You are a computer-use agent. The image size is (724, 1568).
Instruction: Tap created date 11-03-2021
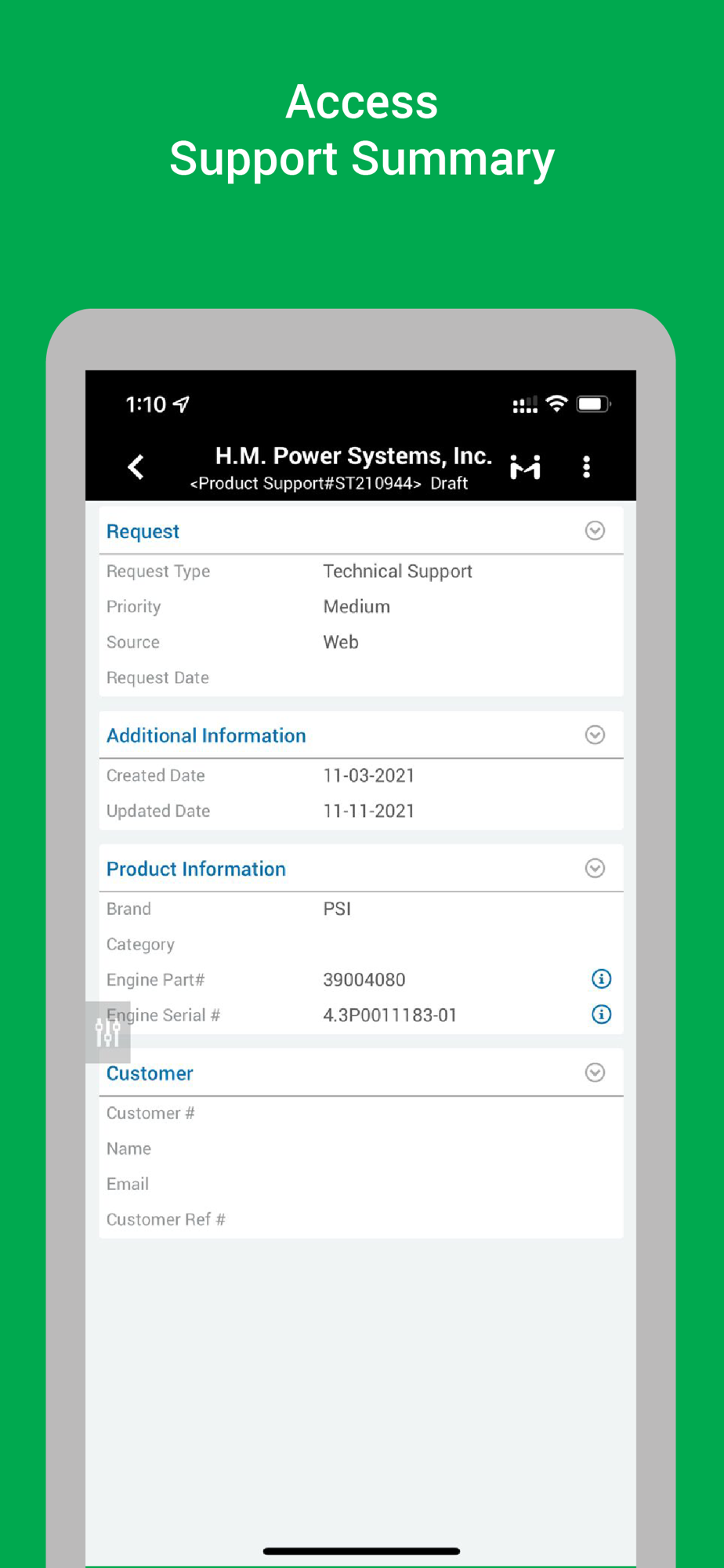(368, 775)
